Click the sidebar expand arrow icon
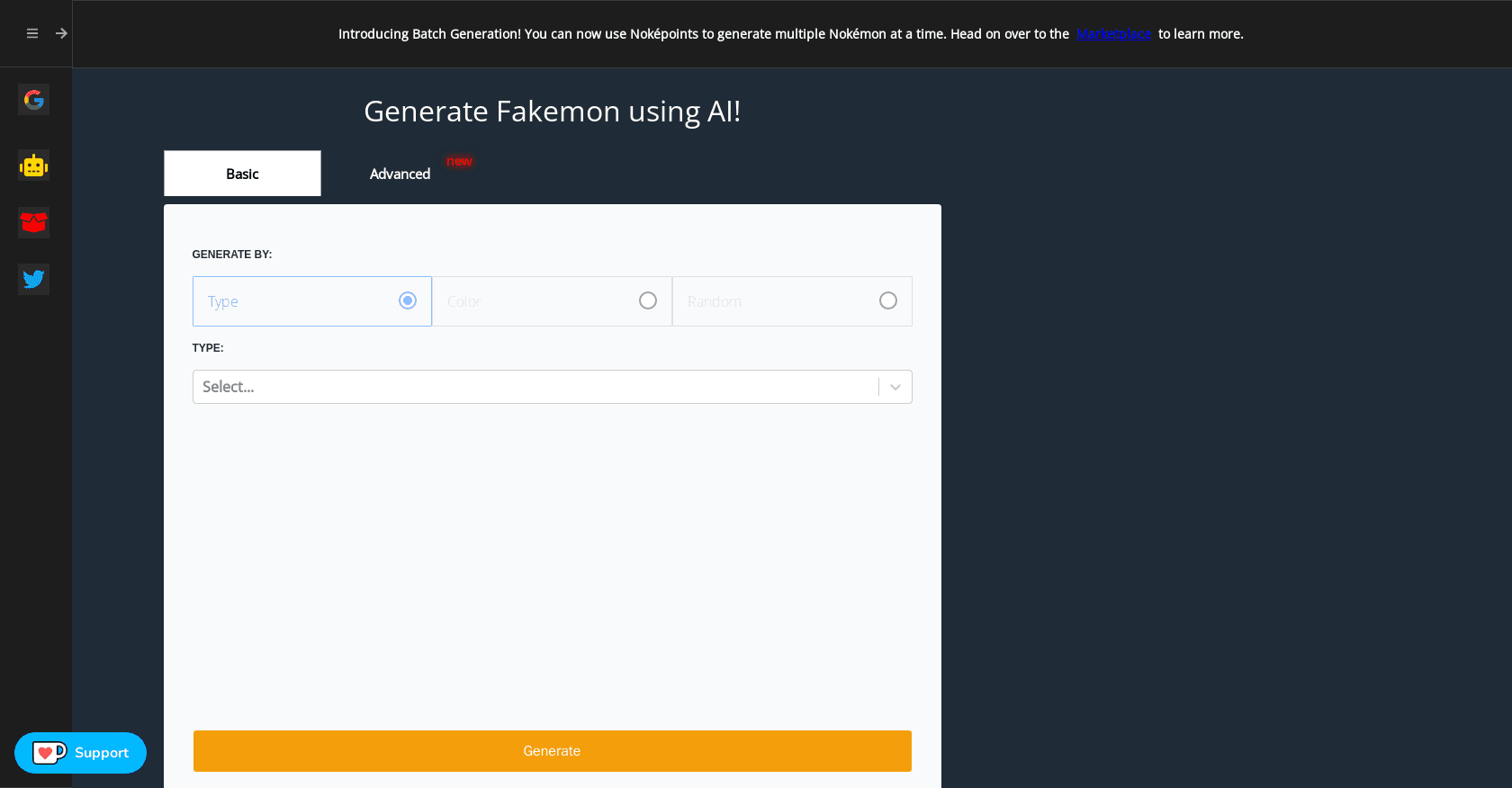This screenshot has height=788, width=1512. 61,33
